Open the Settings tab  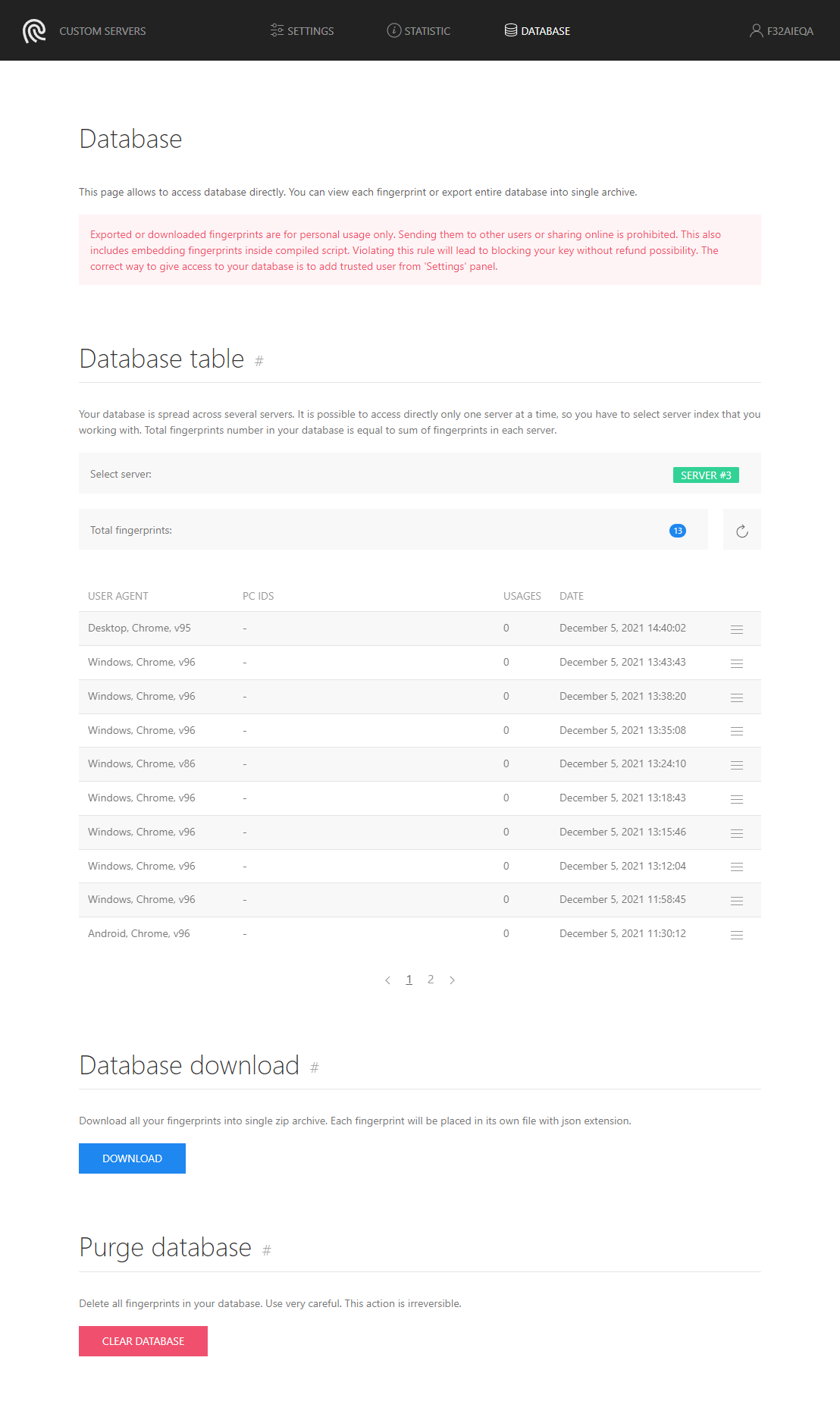[x=302, y=31]
